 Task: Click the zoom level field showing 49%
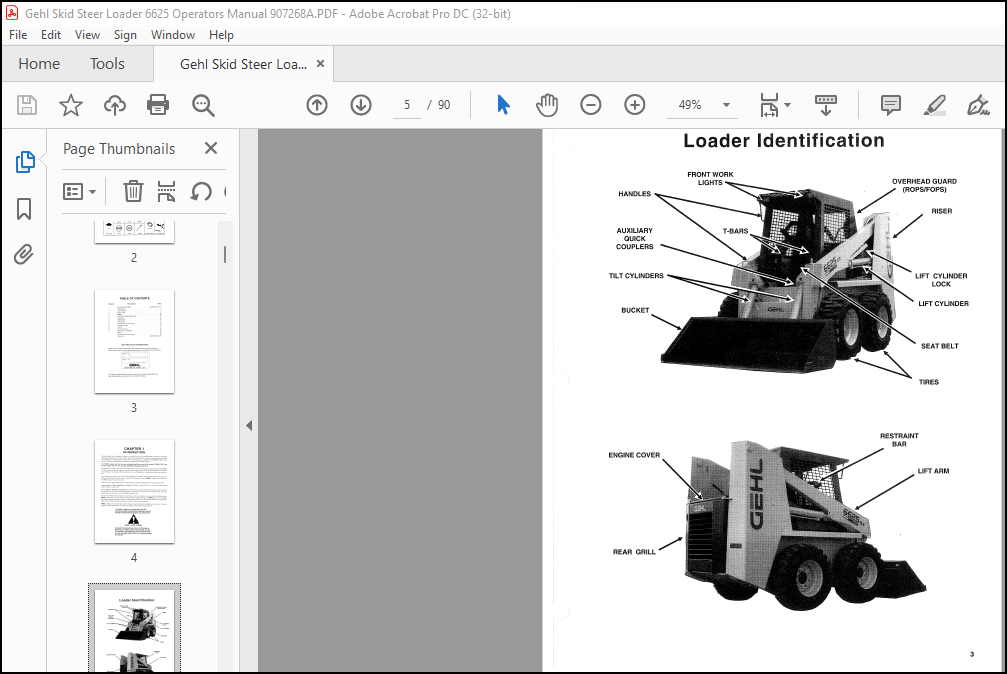click(x=690, y=105)
